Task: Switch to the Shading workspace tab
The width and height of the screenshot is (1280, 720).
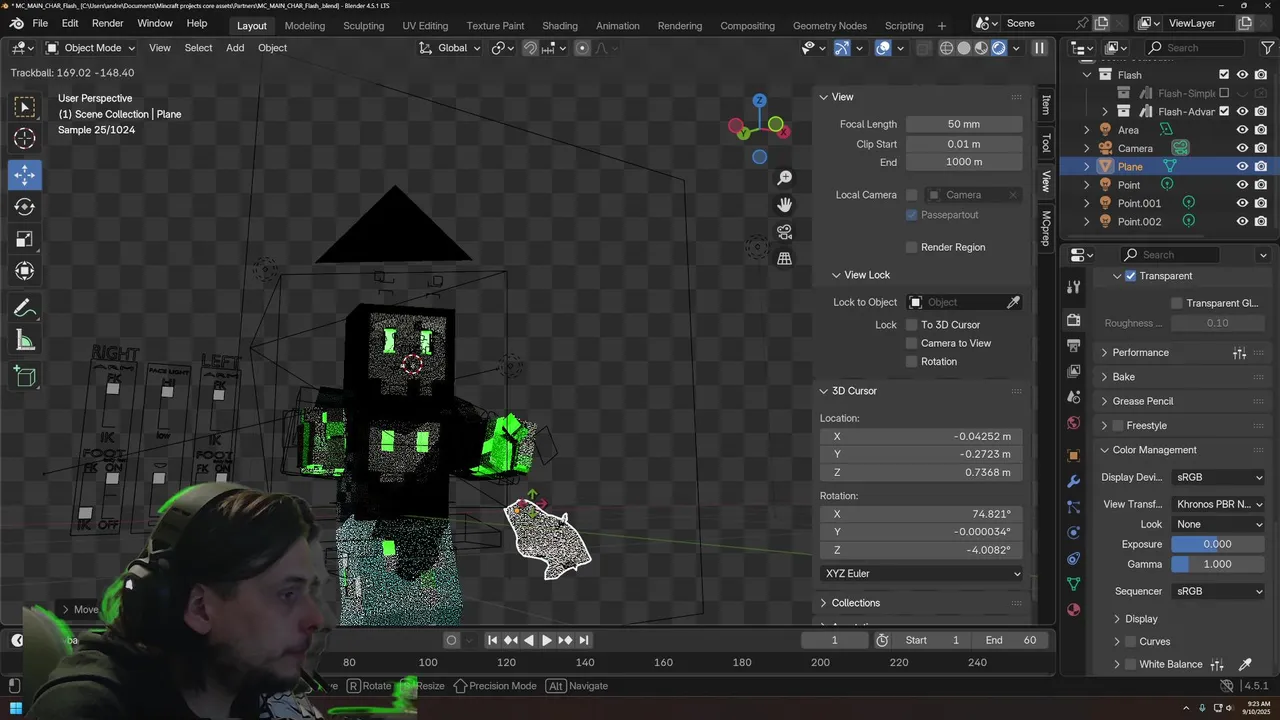Action: click(560, 26)
